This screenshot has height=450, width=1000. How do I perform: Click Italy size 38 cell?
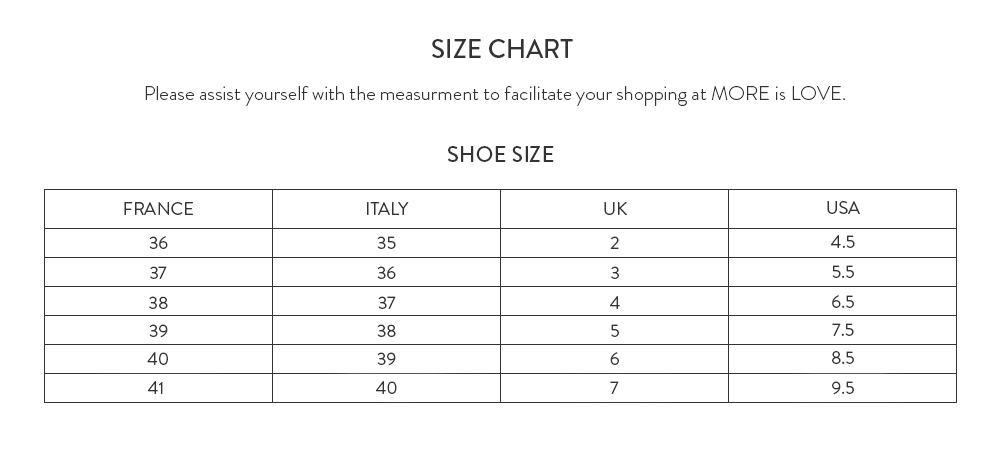pyautogui.click(x=386, y=330)
